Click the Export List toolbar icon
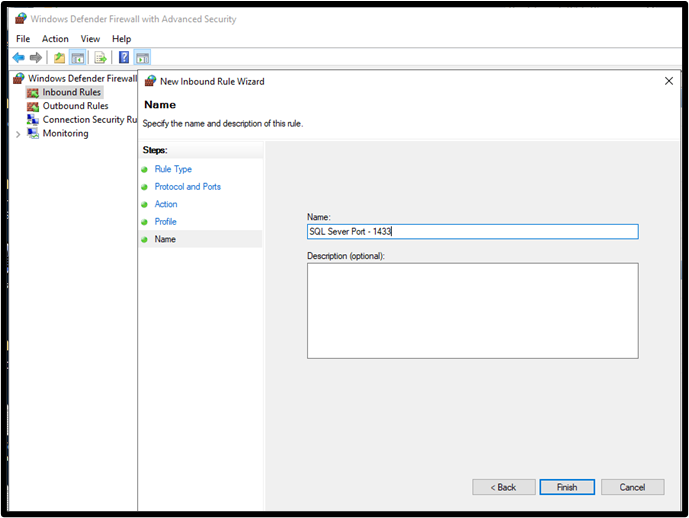 click(101, 58)
